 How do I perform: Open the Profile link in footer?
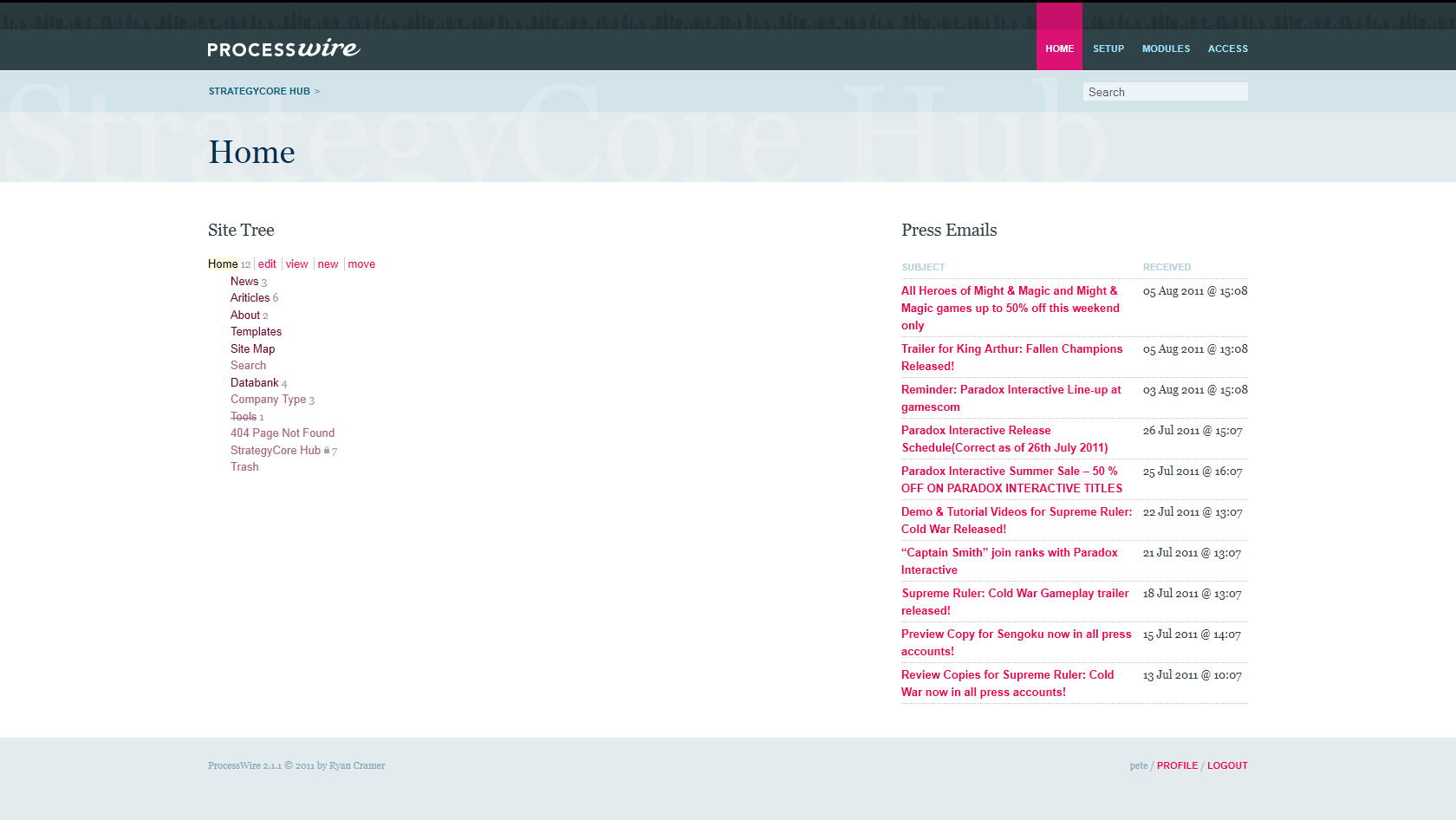click(x=1177, y=766)
